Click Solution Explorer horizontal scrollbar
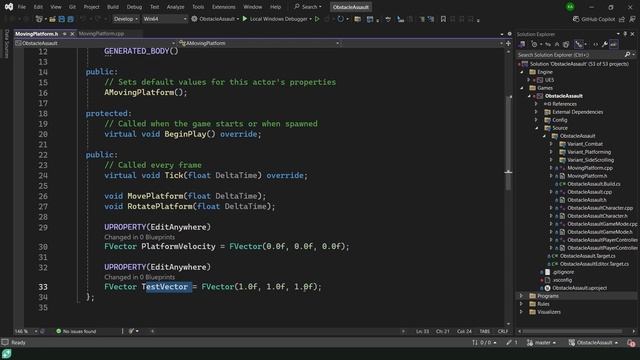This screenshot has width=640, height=360. point(573,331)
